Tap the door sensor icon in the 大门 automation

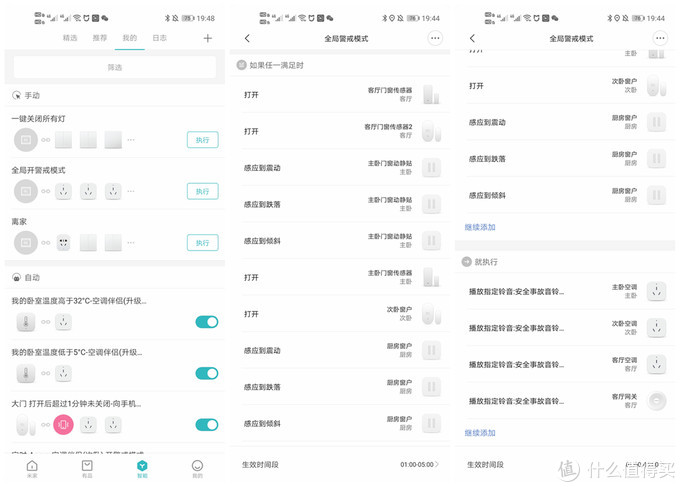tap(26, 425)
